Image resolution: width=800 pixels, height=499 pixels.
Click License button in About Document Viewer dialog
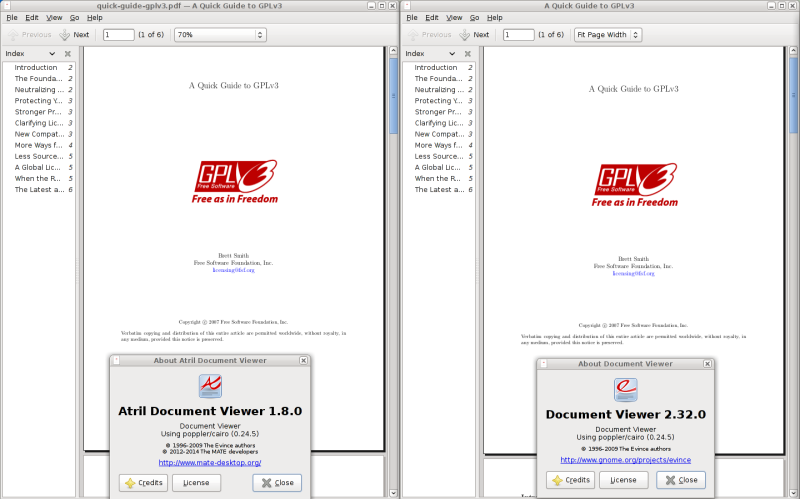(x=623, y=480)
